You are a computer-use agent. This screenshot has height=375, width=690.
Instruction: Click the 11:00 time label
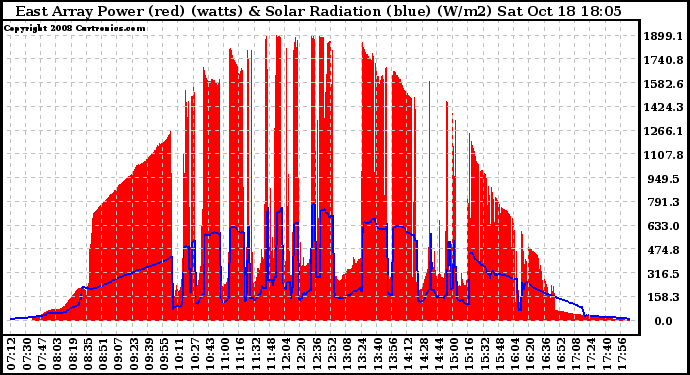[x=225, y=353]
